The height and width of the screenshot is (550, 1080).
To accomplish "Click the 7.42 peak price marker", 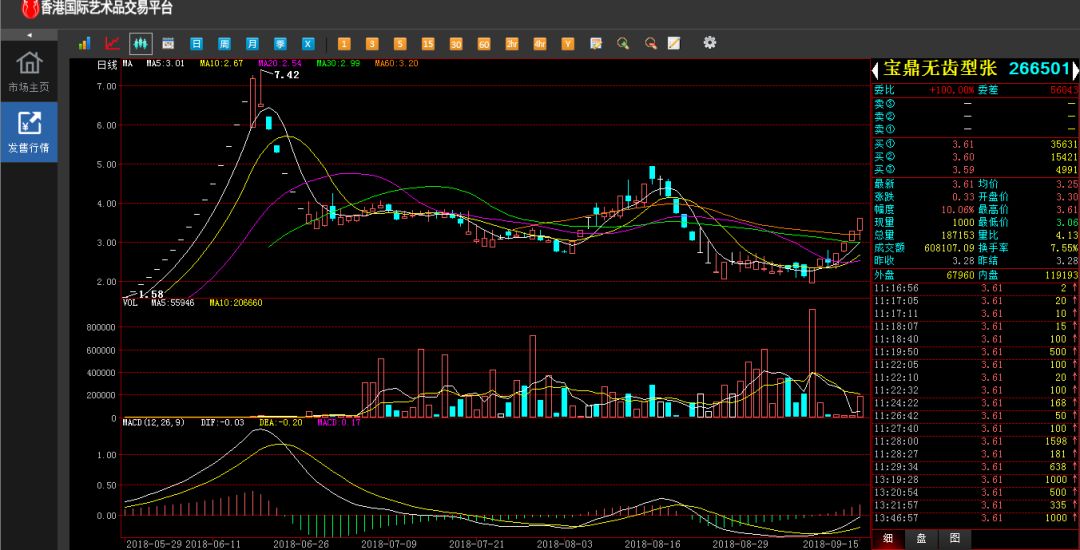I will point(287,75).
